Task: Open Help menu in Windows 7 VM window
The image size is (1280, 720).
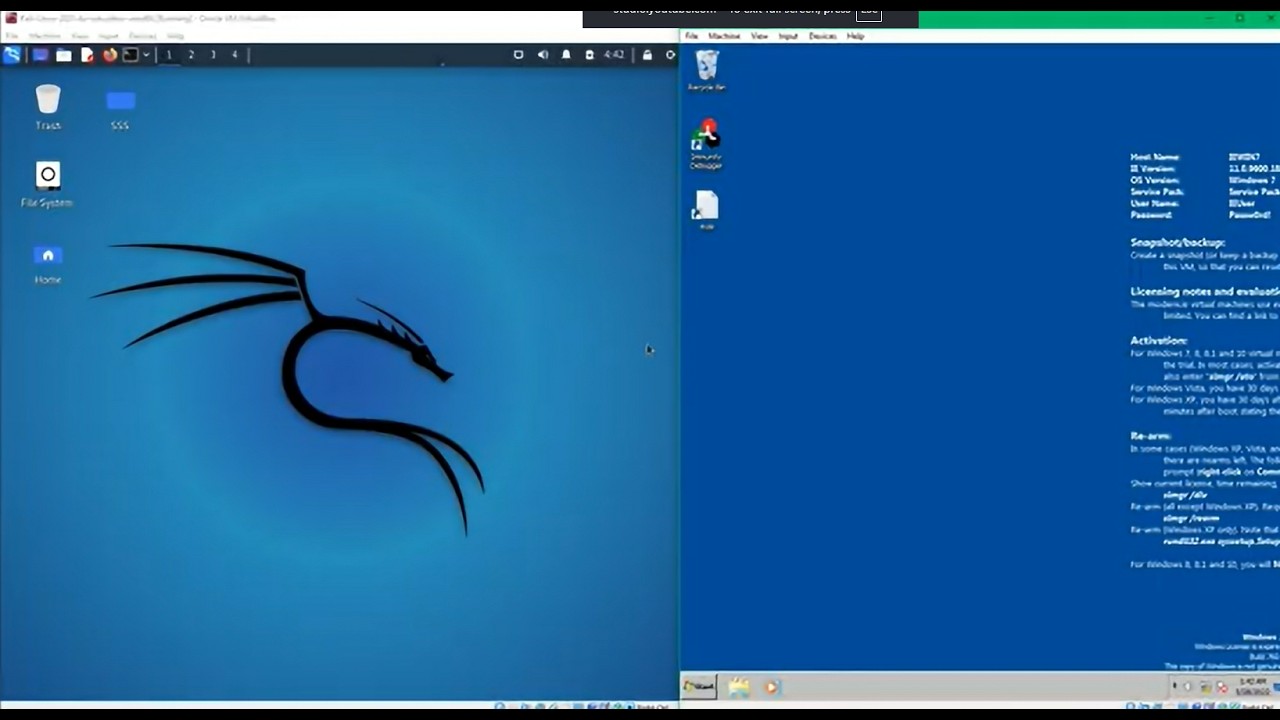Action: [x=855, y=36]
